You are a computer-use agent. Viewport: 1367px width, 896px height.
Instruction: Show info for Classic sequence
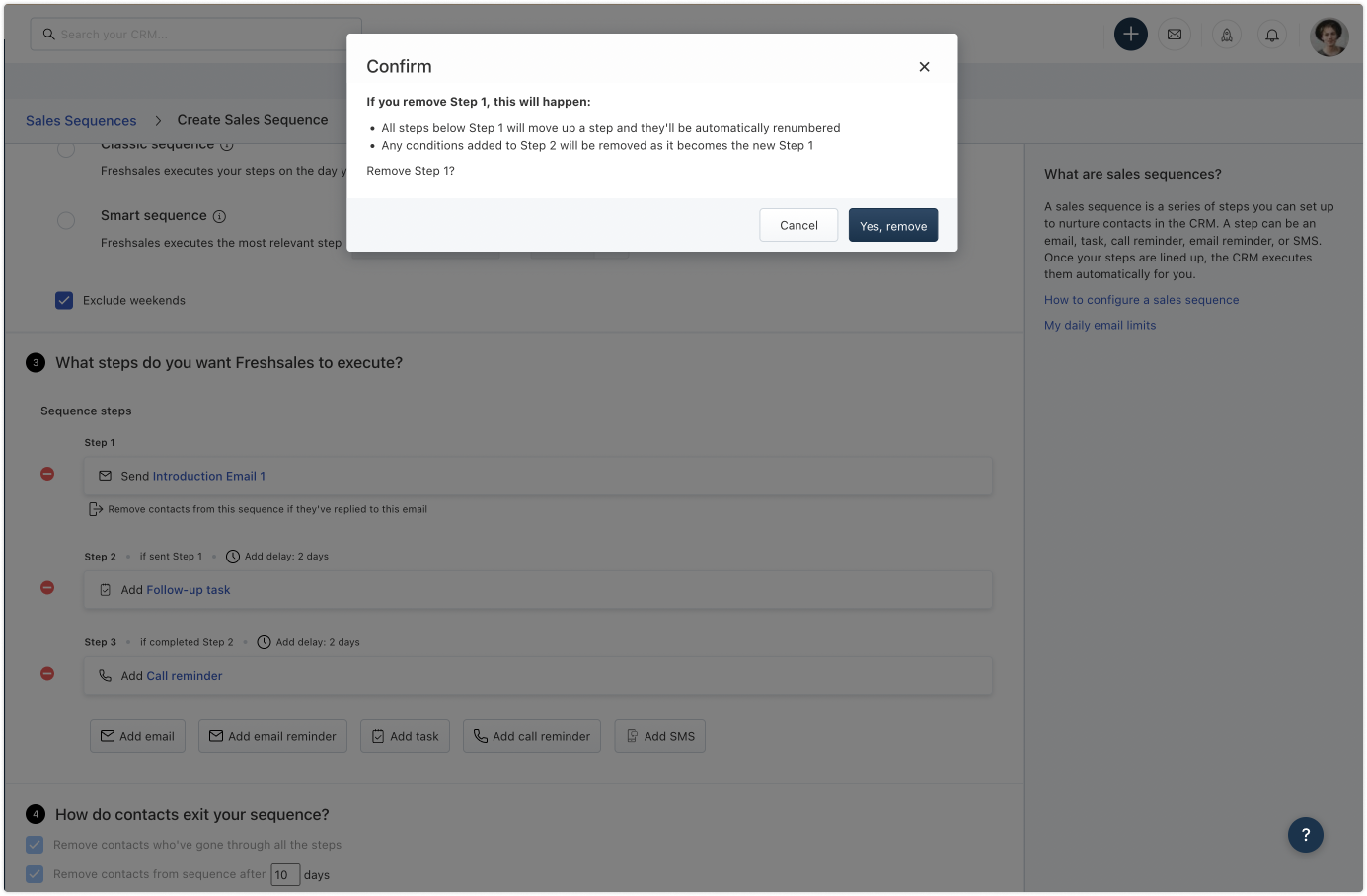tap(226, 145)
